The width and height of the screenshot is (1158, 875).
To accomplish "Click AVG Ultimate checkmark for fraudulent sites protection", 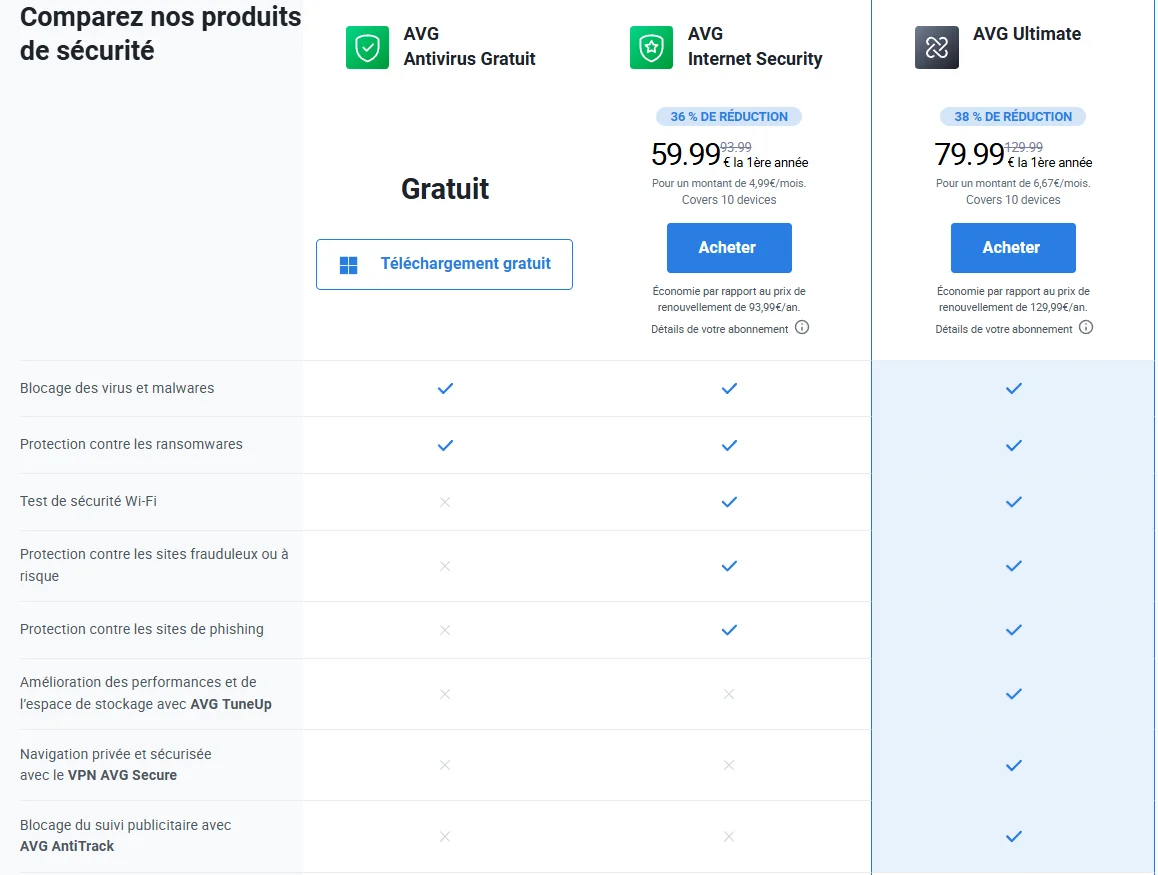I will pos(1013,566).
